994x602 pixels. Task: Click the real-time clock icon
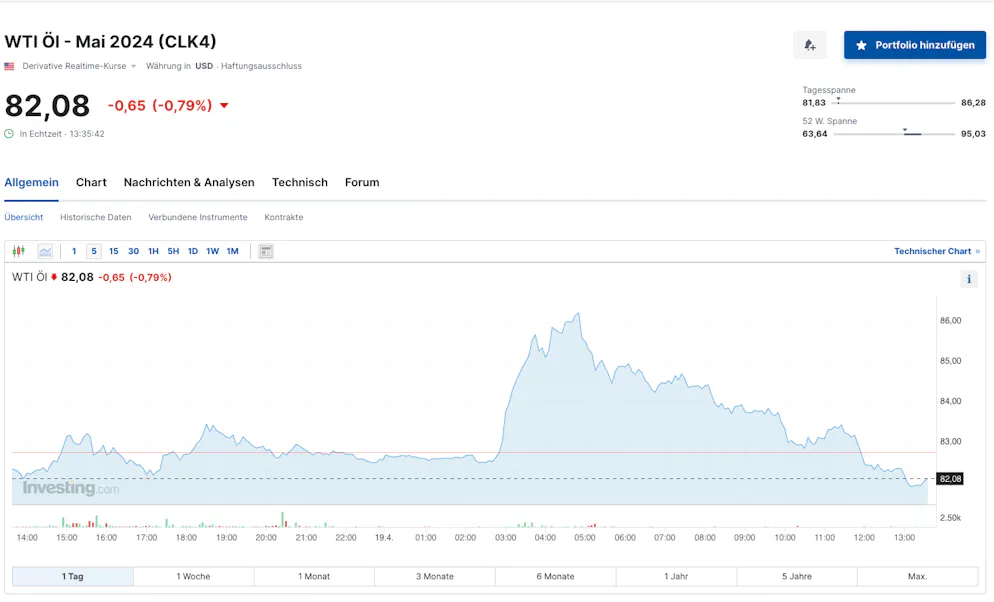pyautogui.click(x=10, y=134)
